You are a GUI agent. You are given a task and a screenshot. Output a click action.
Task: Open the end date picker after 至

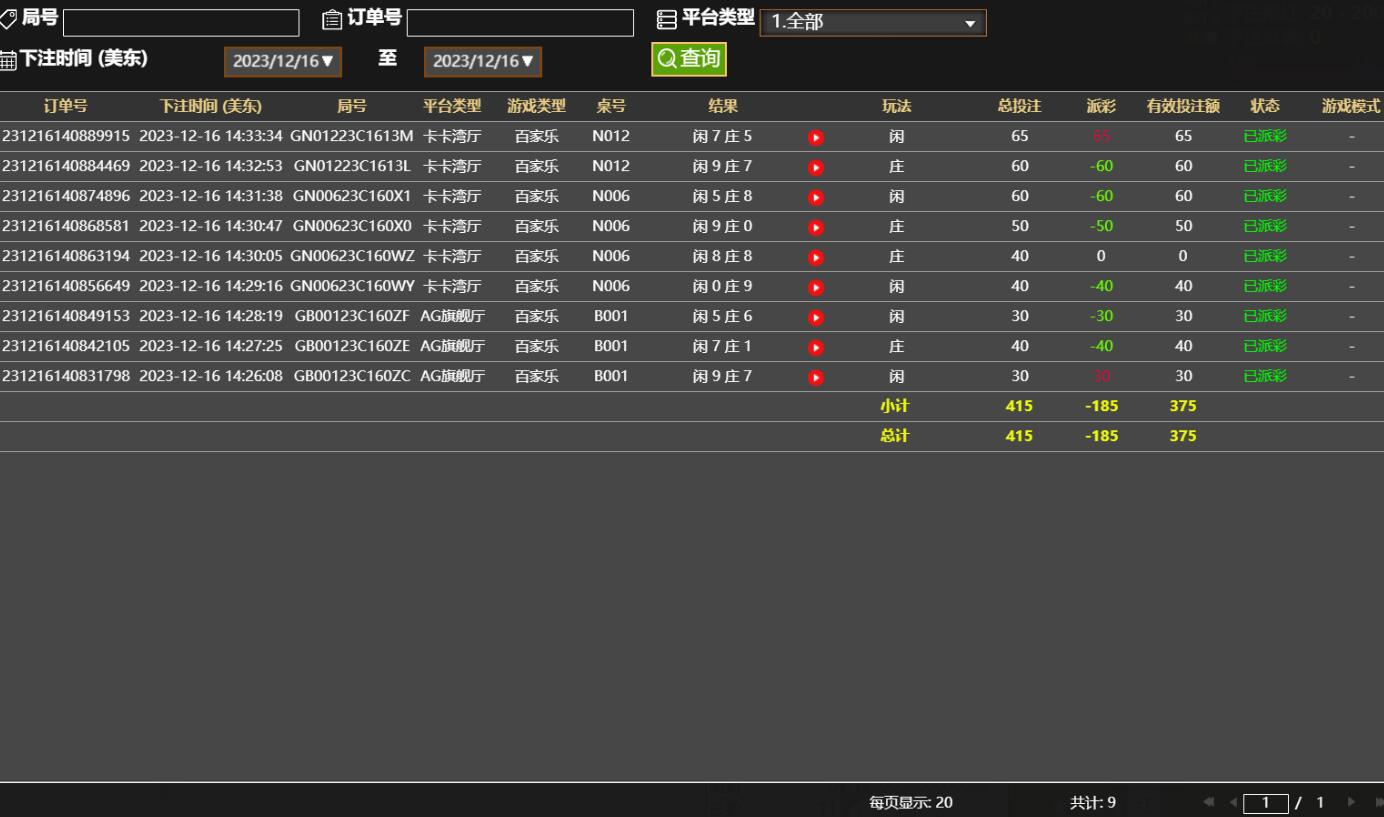point(483,61)
